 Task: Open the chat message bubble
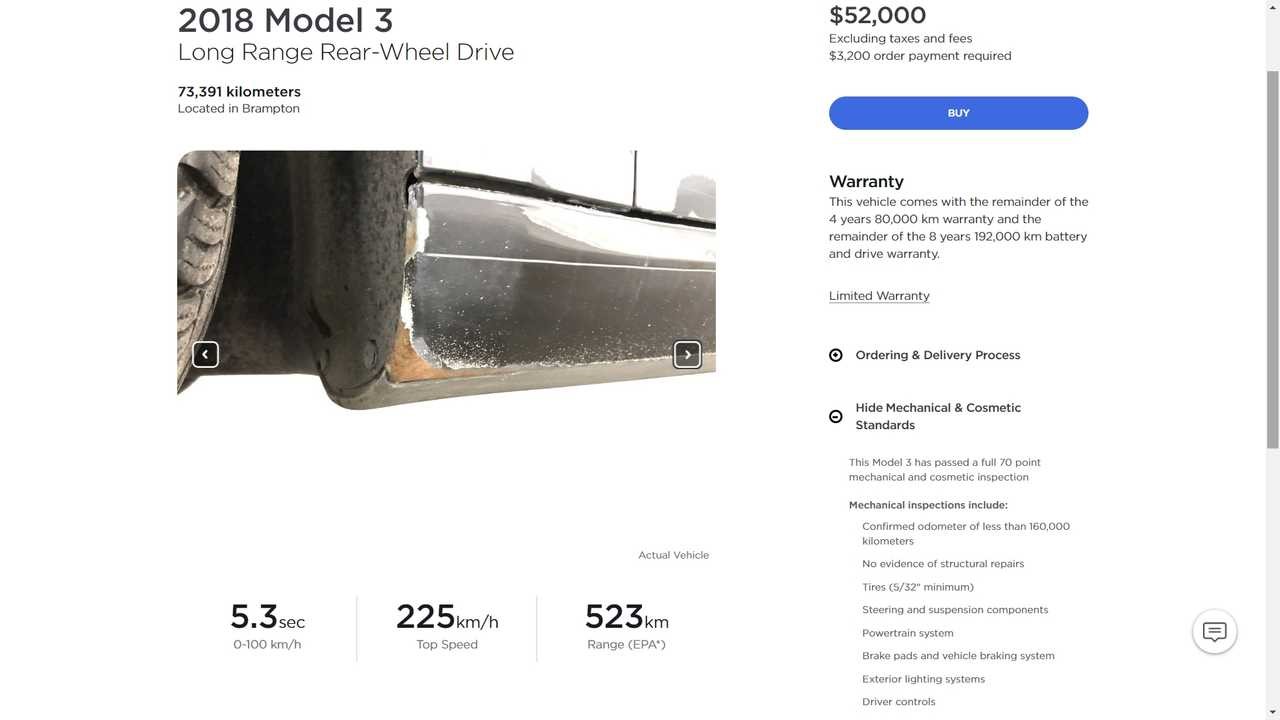tap(1214, 631)
